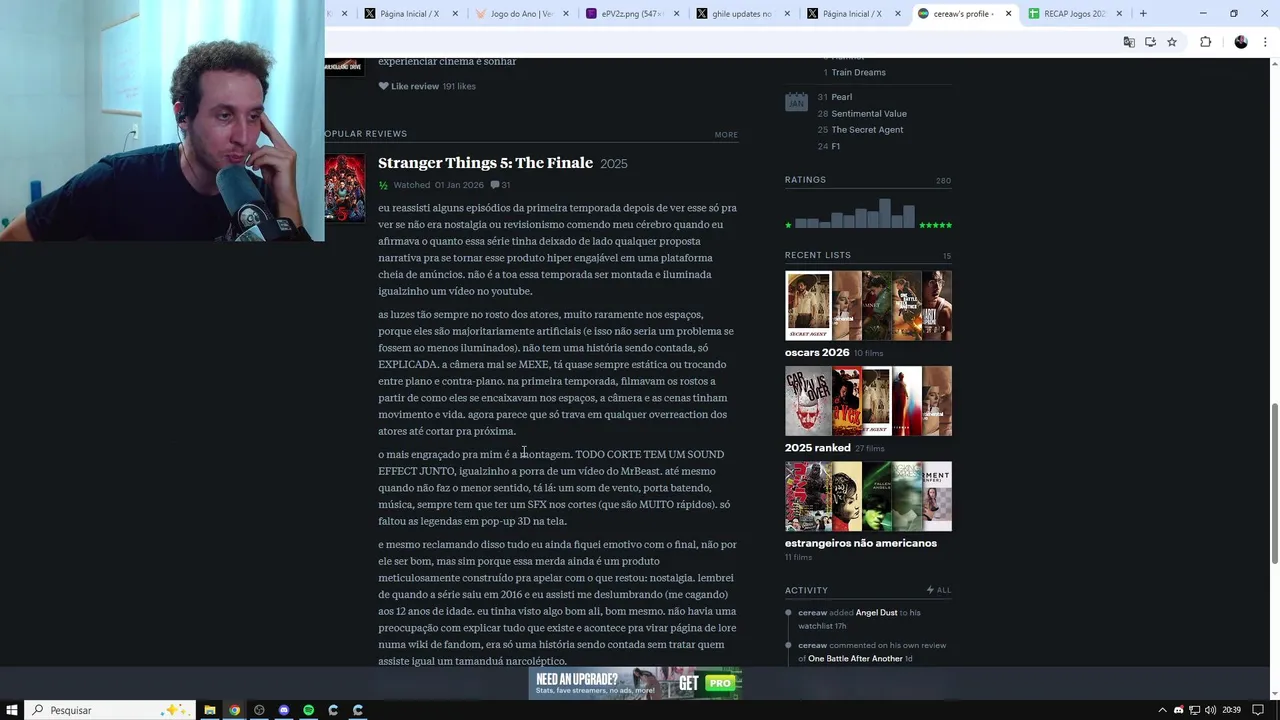This screenshot has height=720, width=1280.
Task: Close the Jogo do Ano tab
Action: pos(566,14)
